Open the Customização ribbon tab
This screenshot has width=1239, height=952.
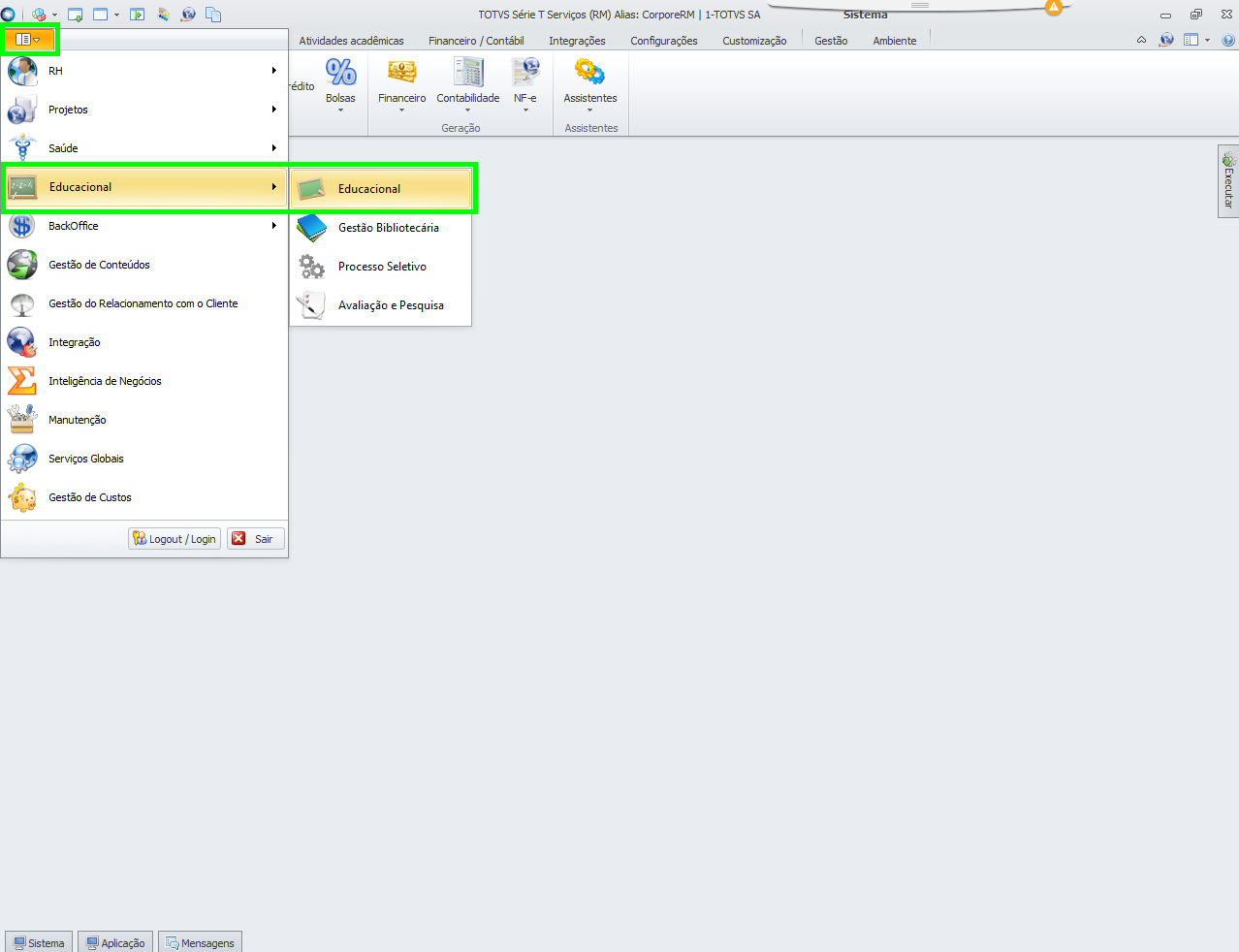point(754,41)
